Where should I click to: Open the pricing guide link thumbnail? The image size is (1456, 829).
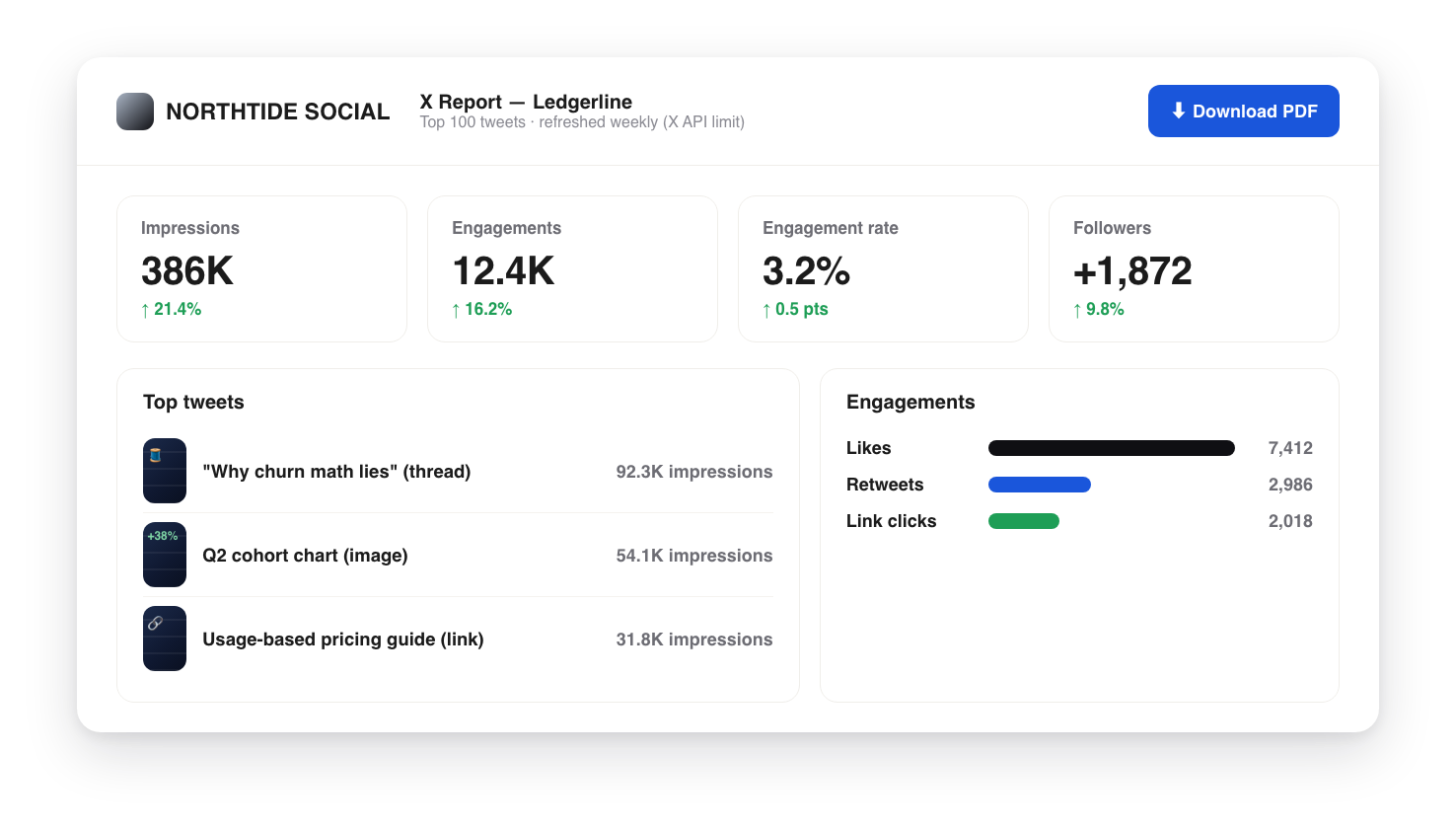coord(165,639)
